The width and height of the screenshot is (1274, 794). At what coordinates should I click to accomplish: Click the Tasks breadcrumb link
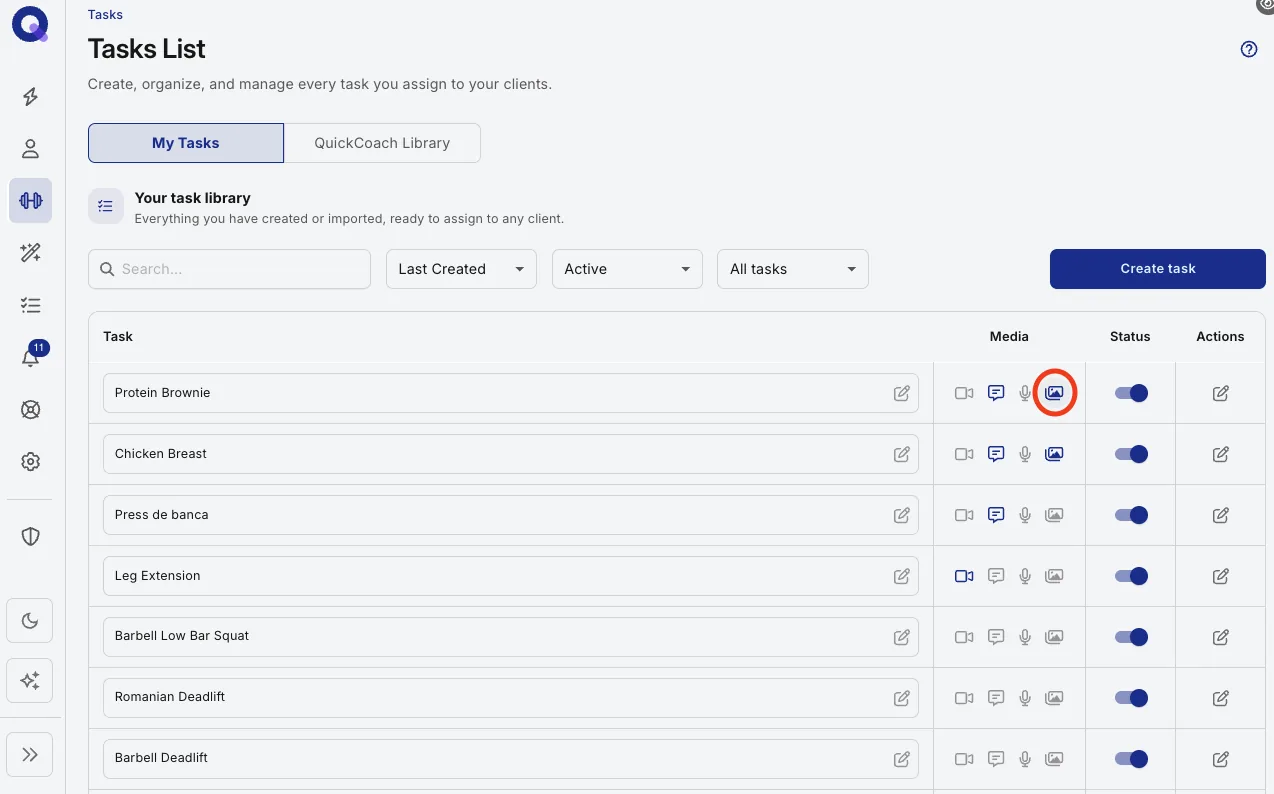pos(105,14)
